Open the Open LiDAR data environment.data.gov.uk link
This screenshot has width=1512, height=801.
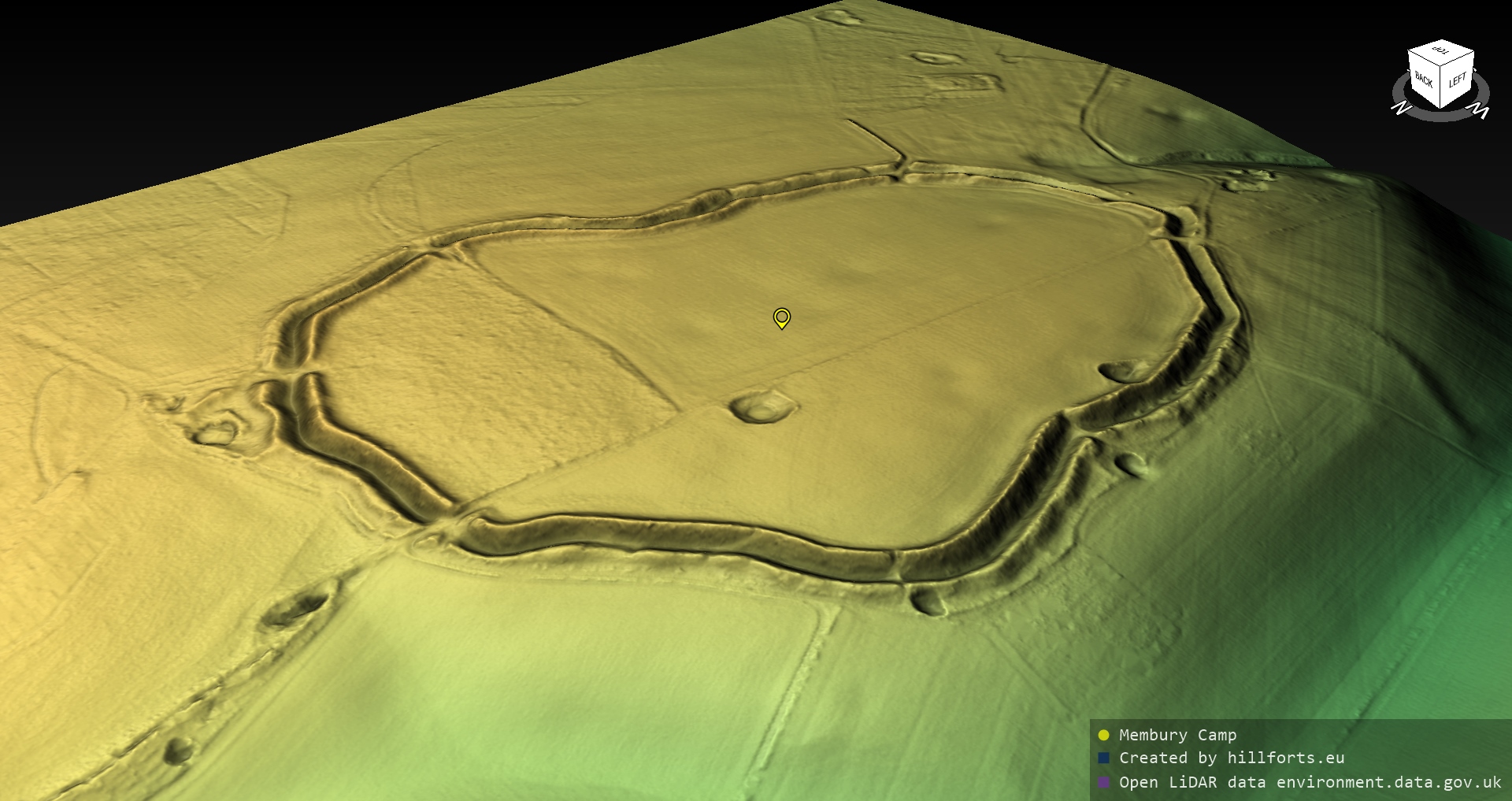coord(1310,782)
